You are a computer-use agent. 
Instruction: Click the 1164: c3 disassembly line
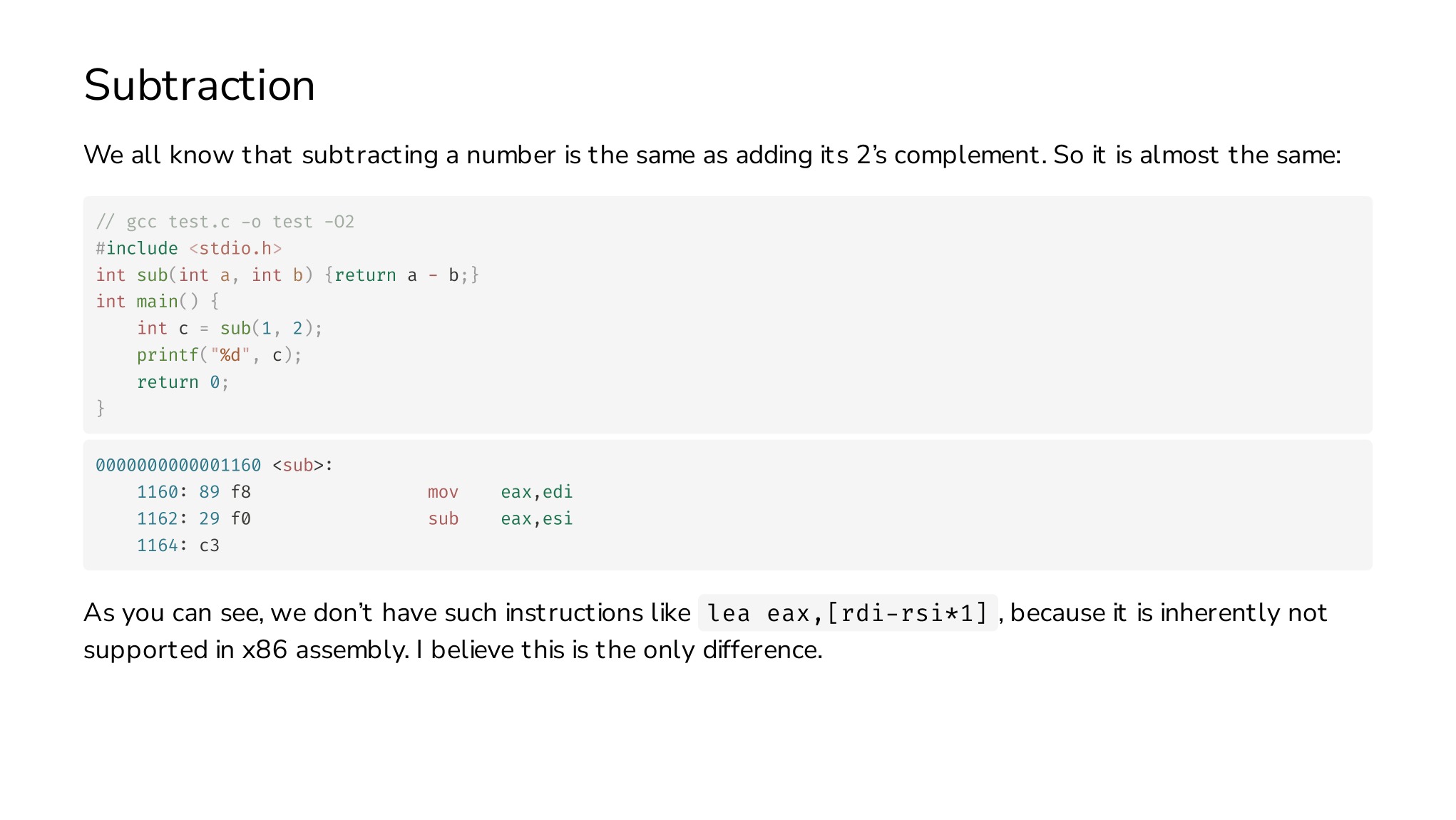(x=178, y=545)
